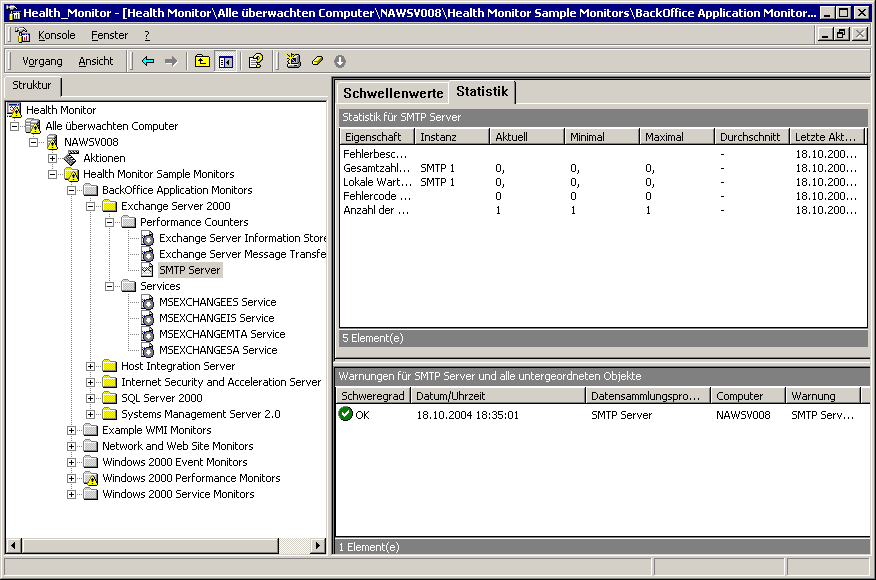Sort warnings by Datum/Uhrzeit column header
This screenshot has height=580, width=876.
point(498,396)
